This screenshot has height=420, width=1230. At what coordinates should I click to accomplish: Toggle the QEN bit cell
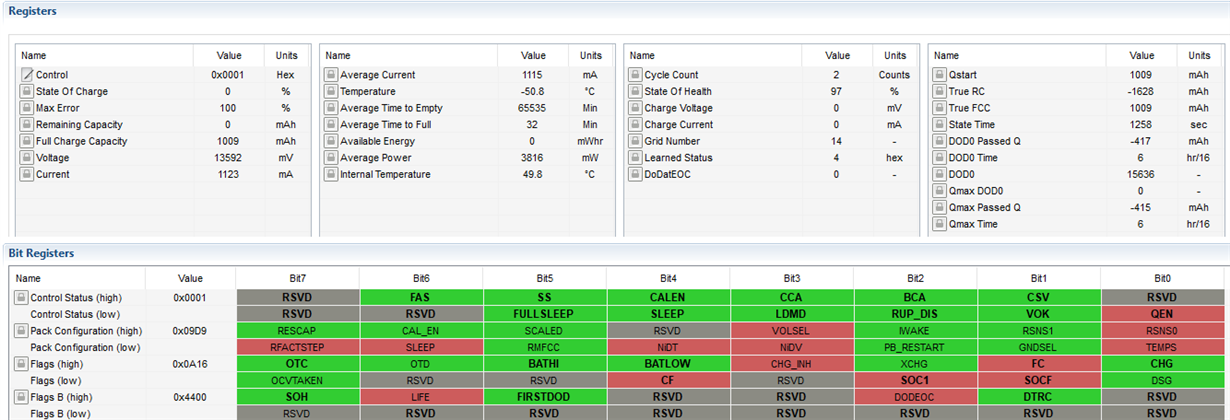point(1163,313)
